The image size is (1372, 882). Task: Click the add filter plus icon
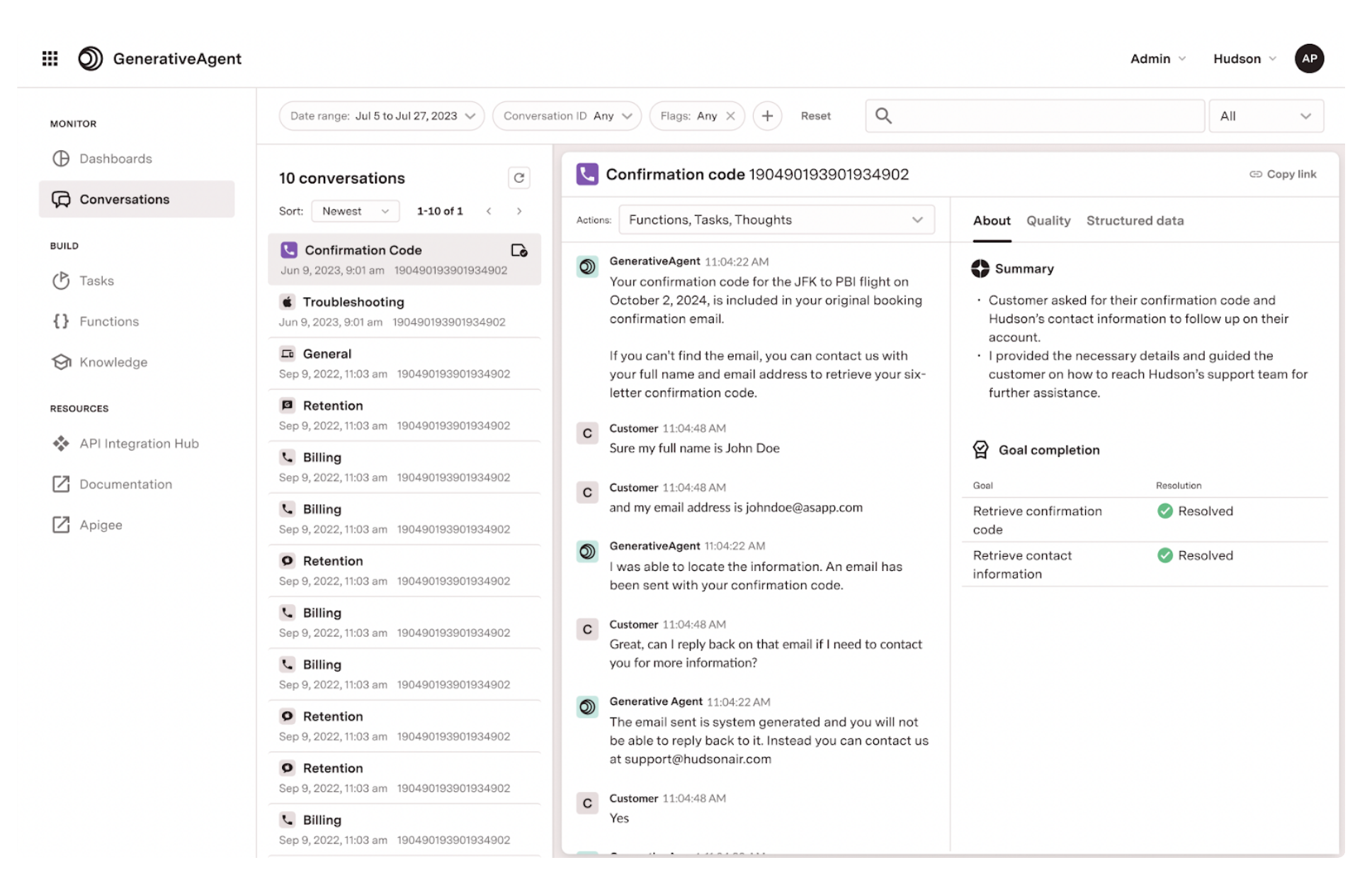(x=766, y=116)
